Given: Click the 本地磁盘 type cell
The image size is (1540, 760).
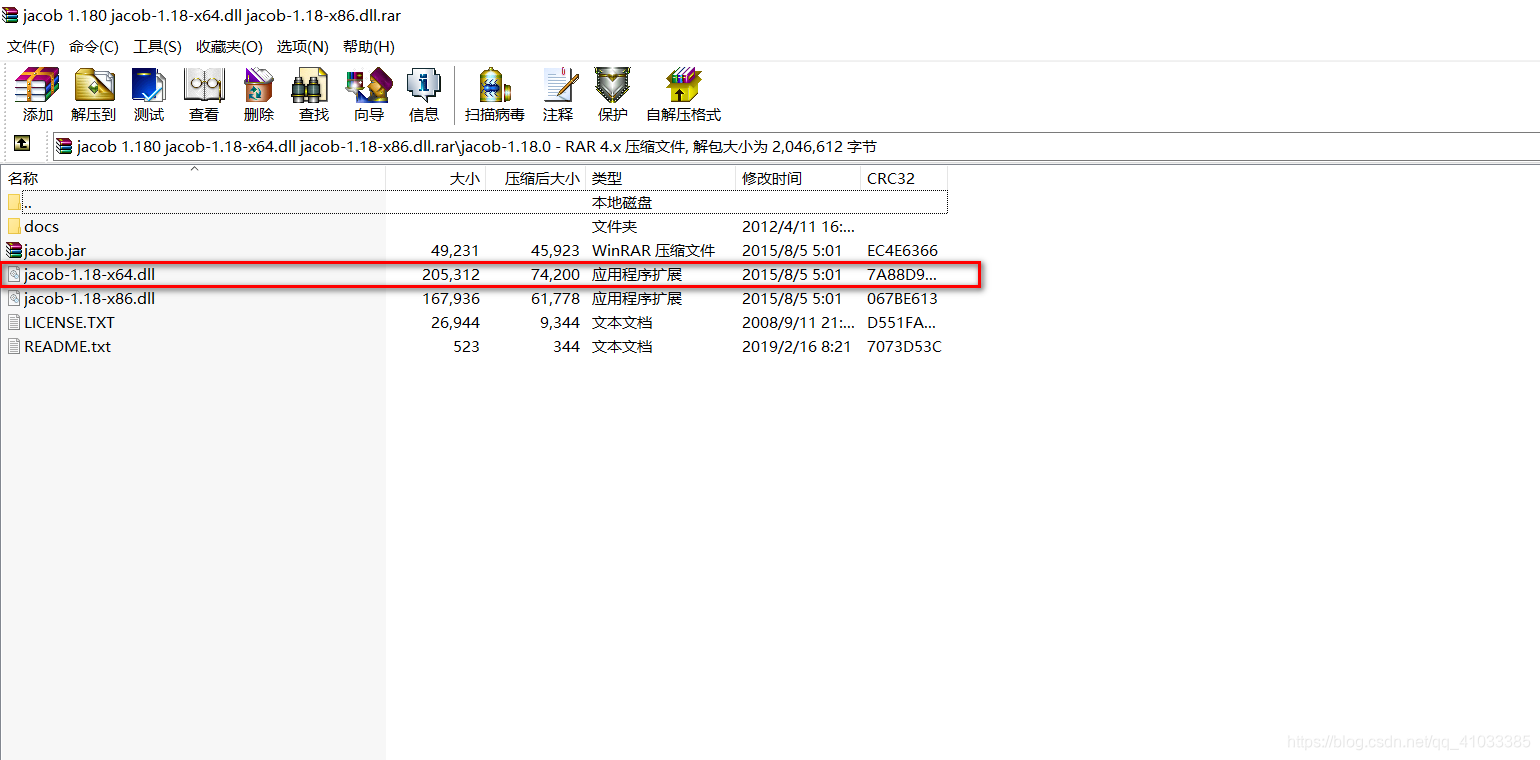Looking at the screenshot, I should (622, 203).
